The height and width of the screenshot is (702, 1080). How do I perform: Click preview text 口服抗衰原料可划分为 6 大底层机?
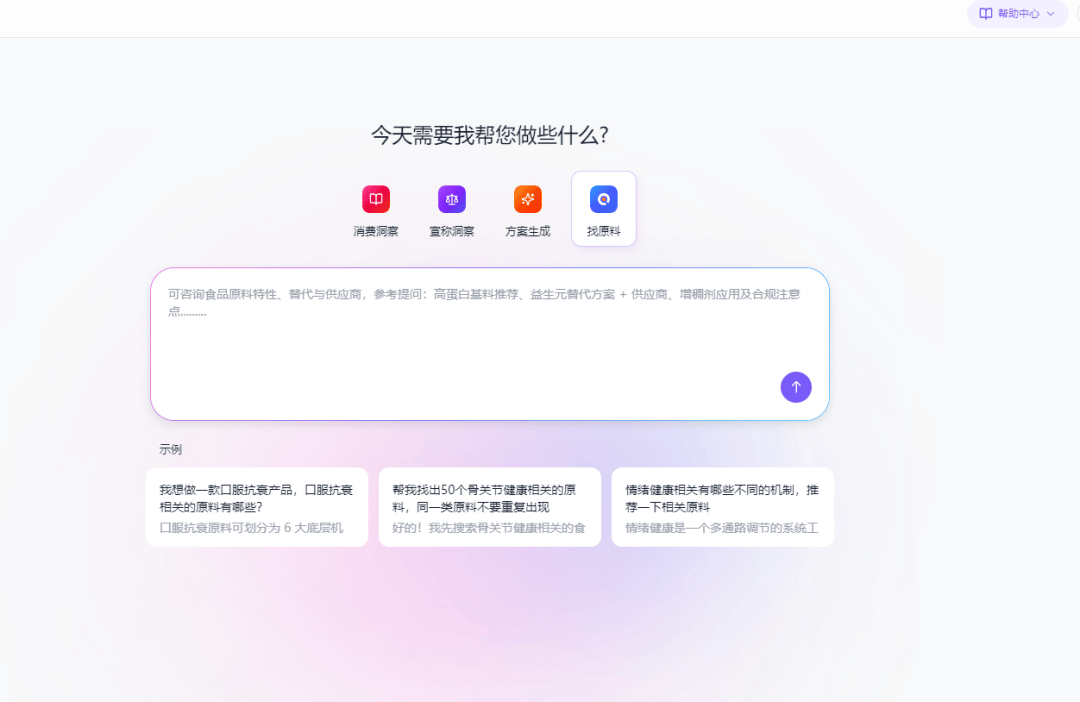pyautogui.click(x=251, y=528)
